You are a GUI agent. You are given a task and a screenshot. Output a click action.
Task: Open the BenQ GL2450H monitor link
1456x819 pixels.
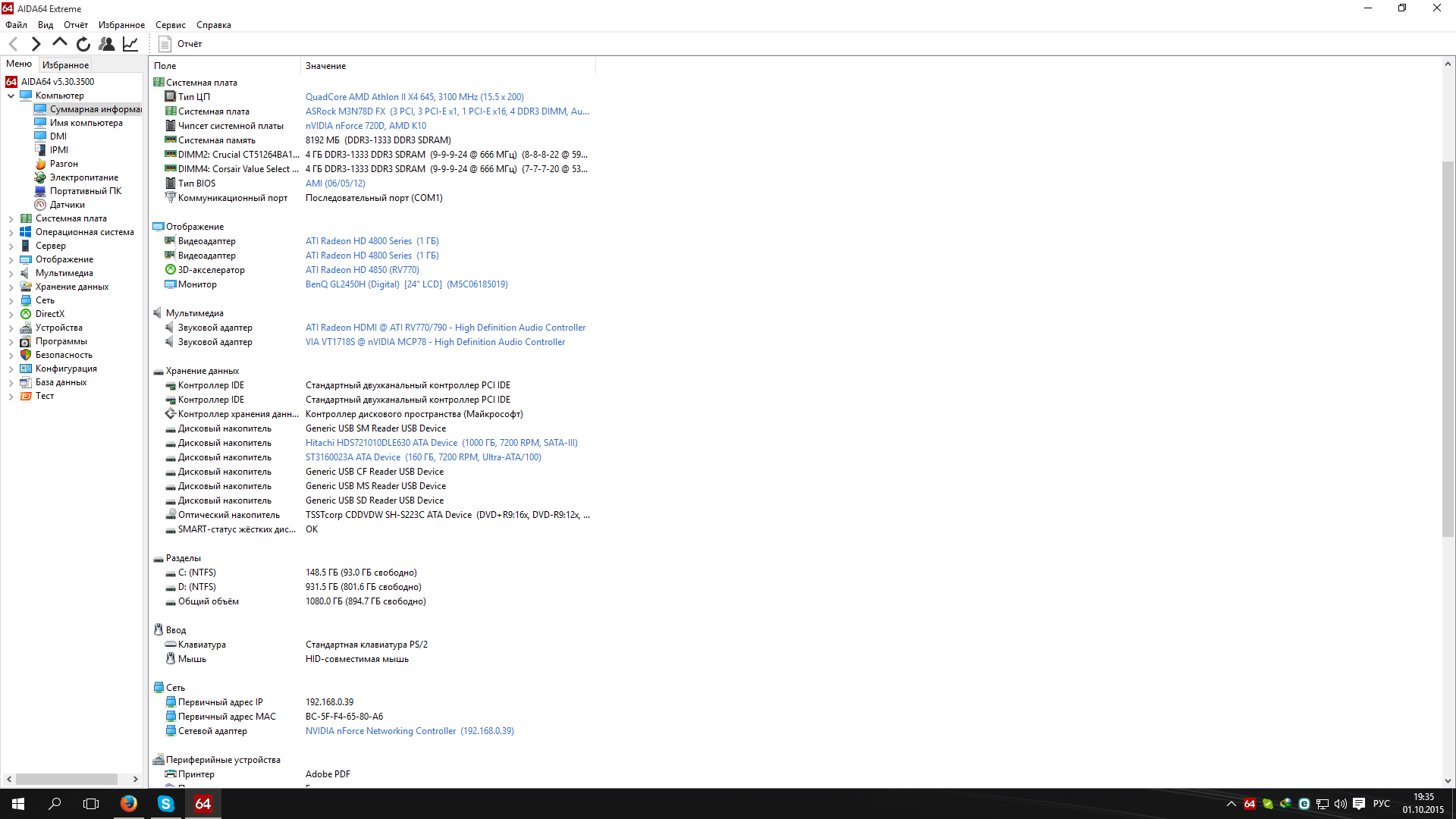[x=406, y=284]
